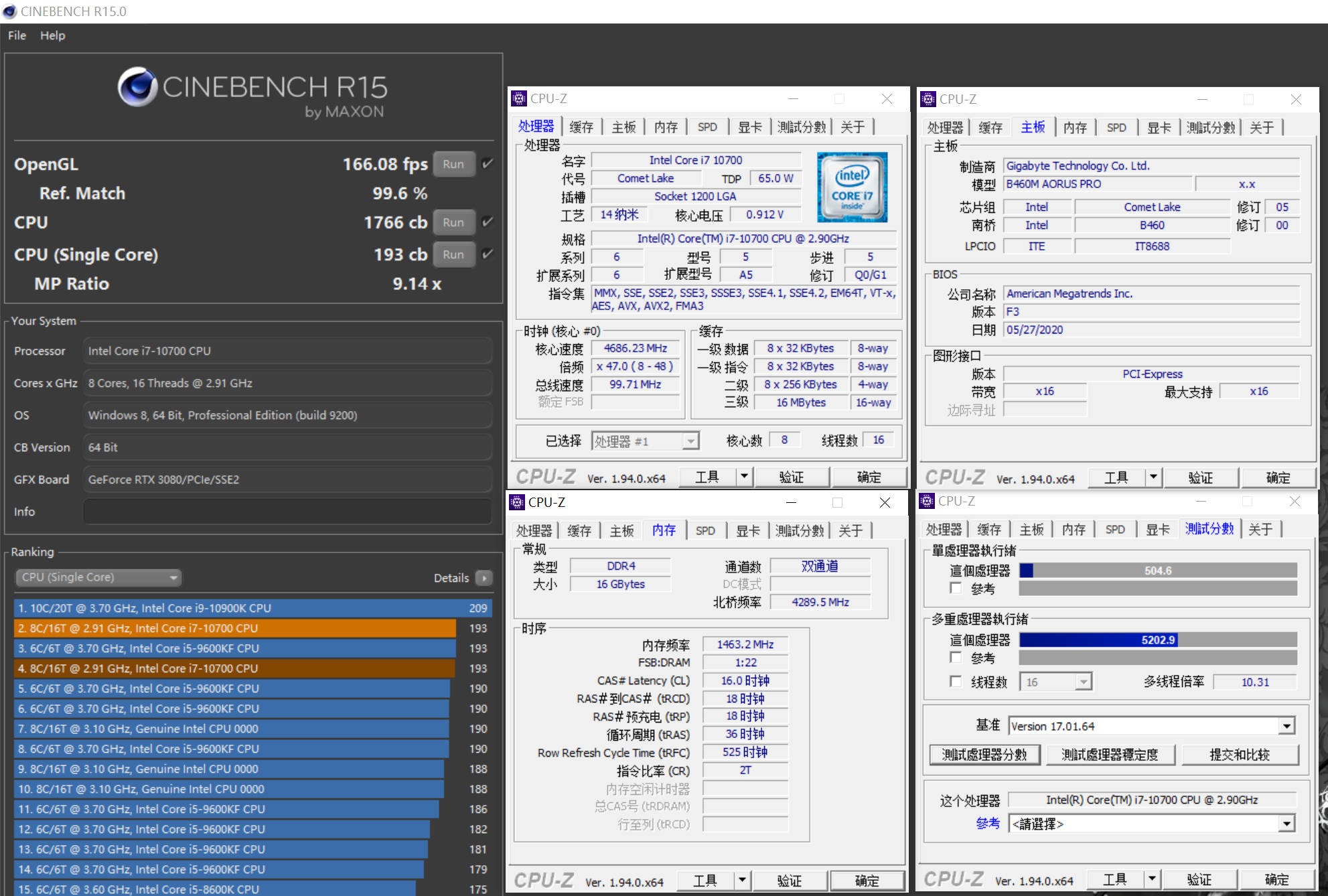Click CPU-Z icon of mainboard-tab window
The image size is (1328, 896).
pyautogui.click(x=928, y=99)
